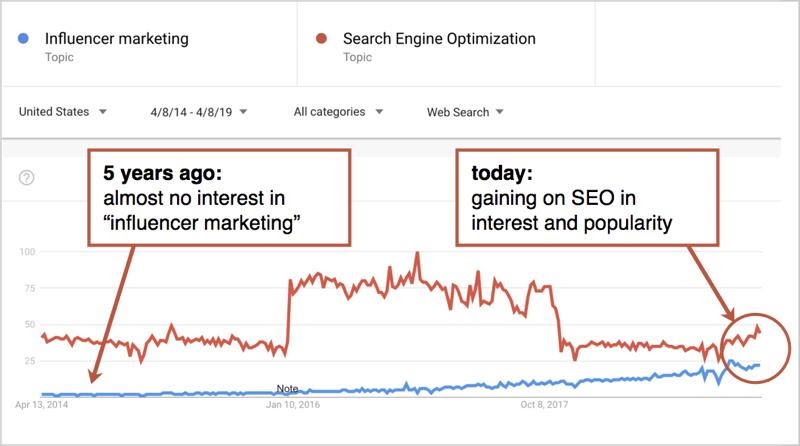Click the Oct 8, 2017 axis label
This screenshot has height=446, width=800.
[544, 405]
